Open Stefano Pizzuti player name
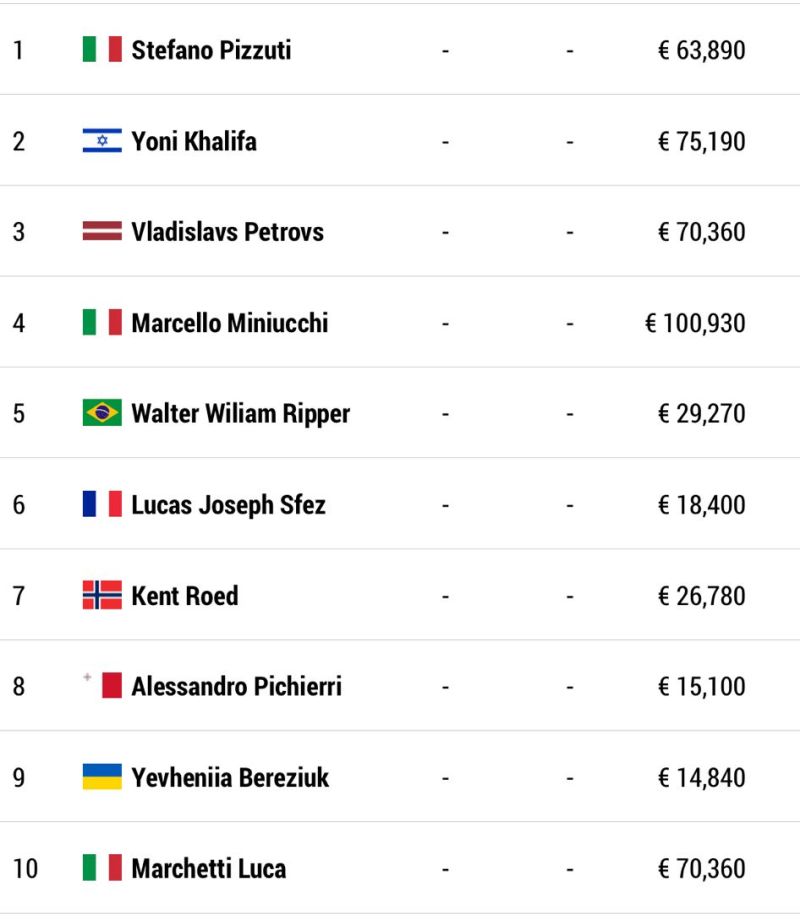 coord(211,50)
